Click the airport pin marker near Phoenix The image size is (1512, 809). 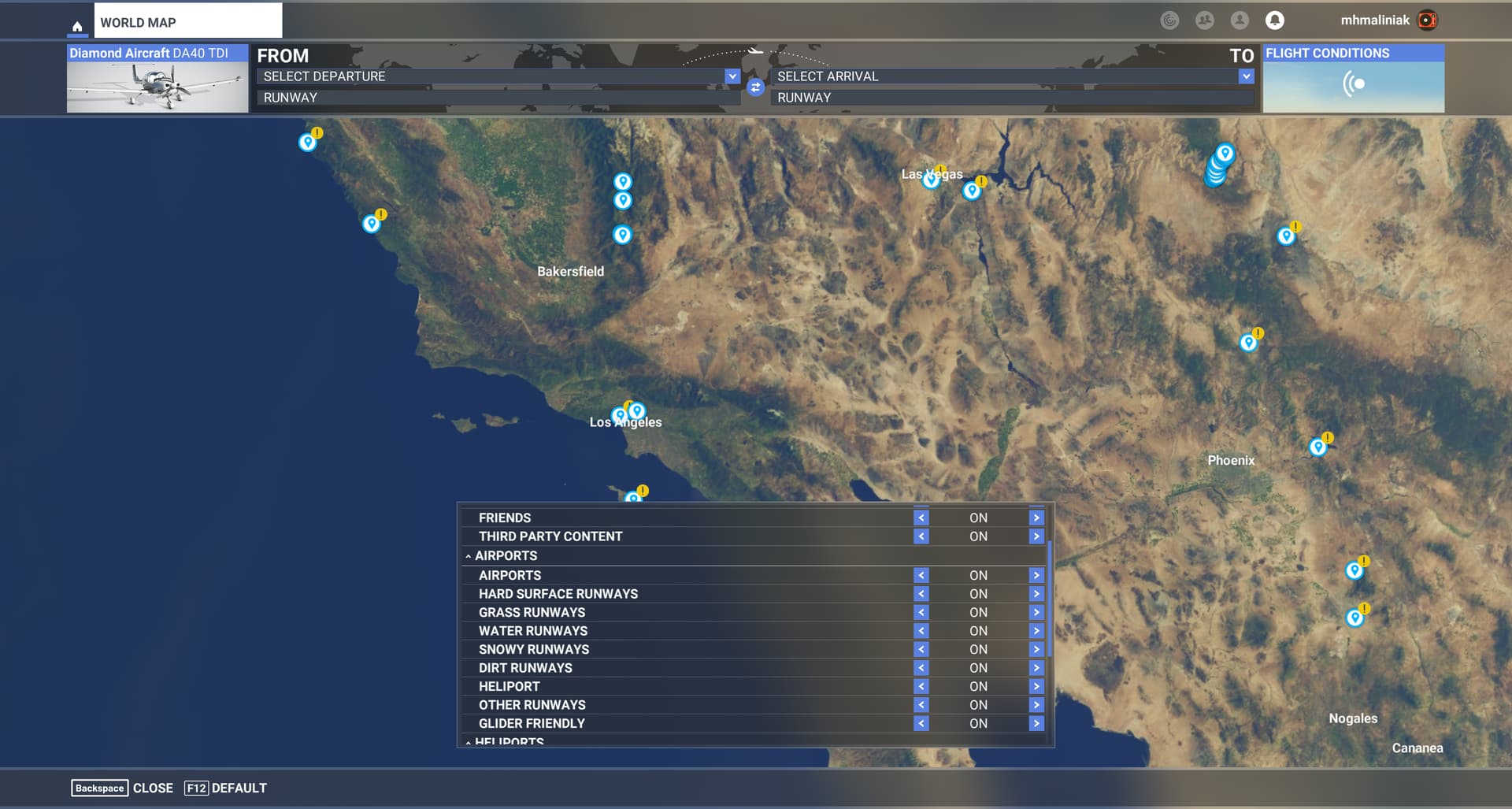coord(1317,447)
